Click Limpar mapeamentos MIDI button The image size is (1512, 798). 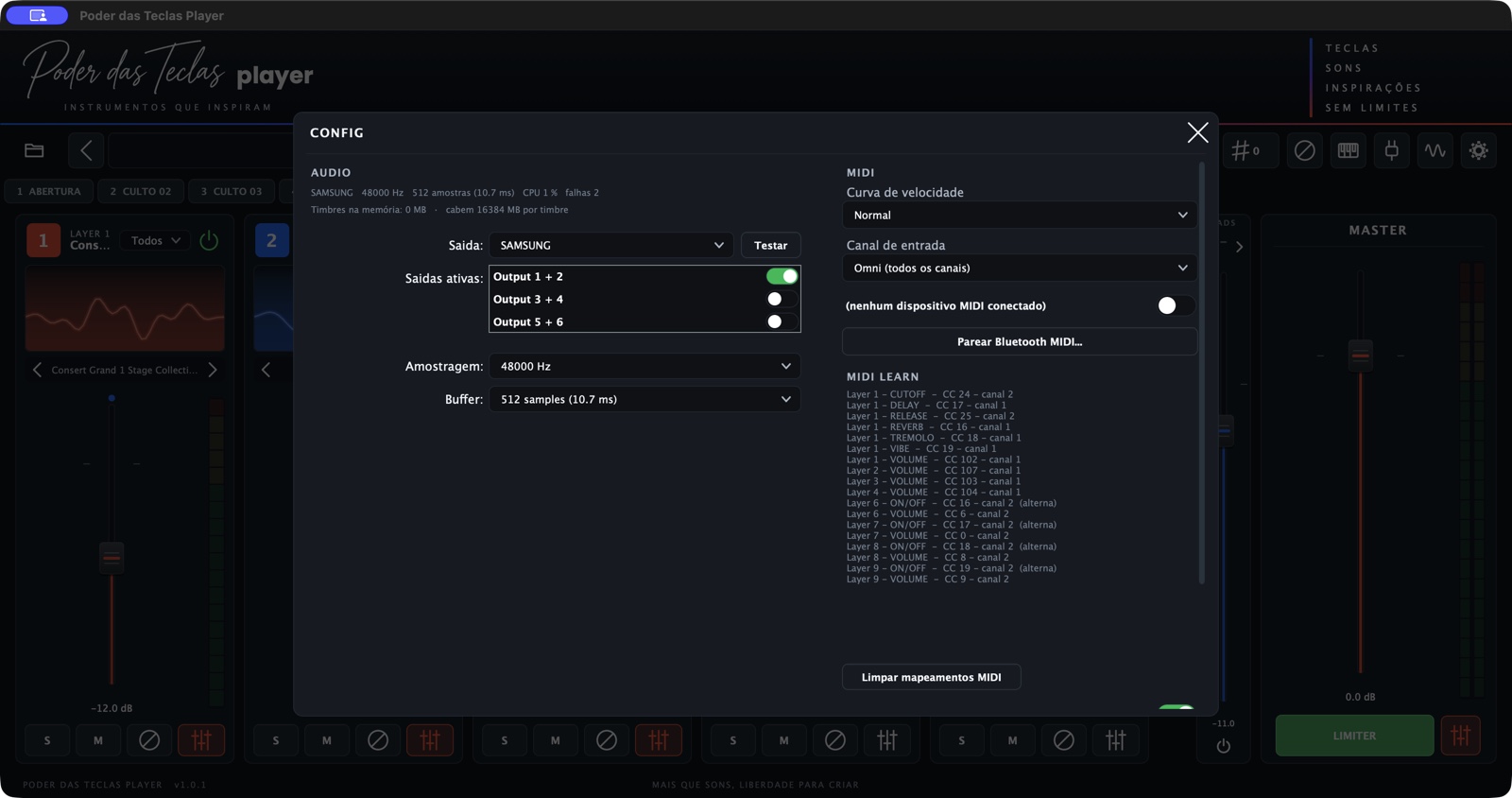click(932, 677)
